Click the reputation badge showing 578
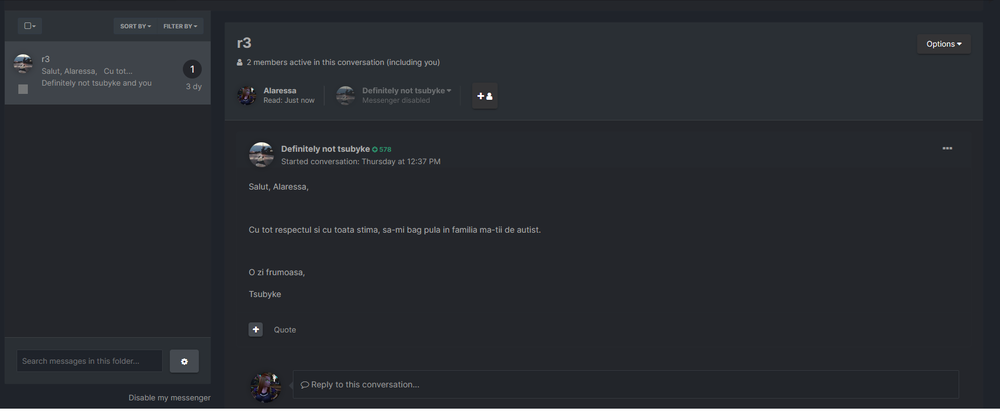Viewport: 1000px width, 411px height. [382, 149]
